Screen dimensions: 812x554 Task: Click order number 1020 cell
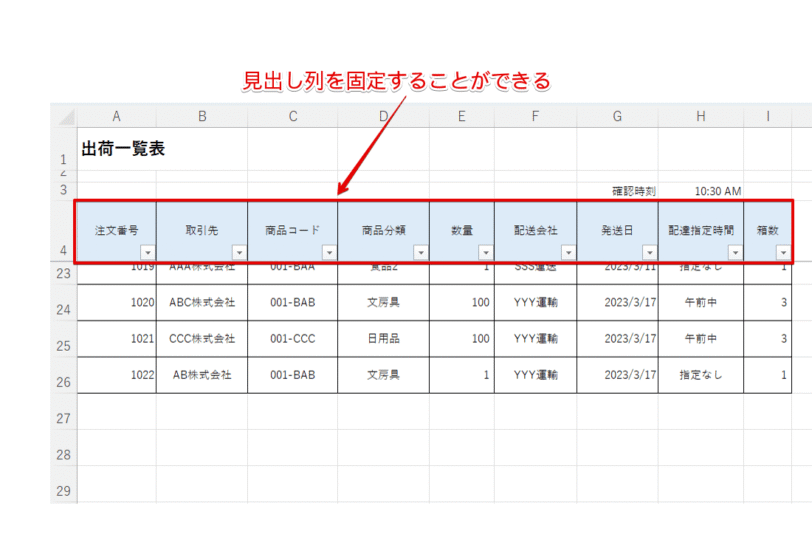(117, 302)
